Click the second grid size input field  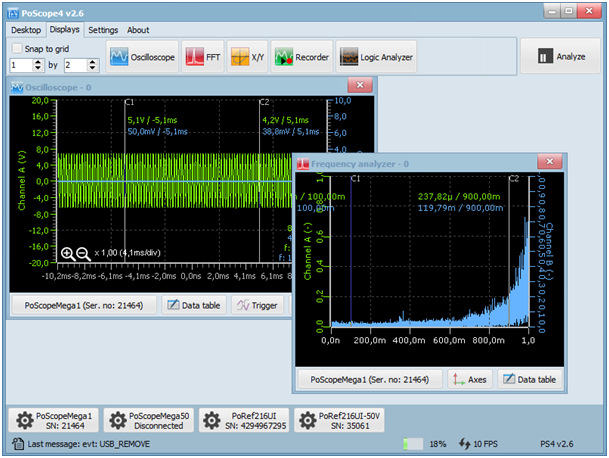point(76,65)
